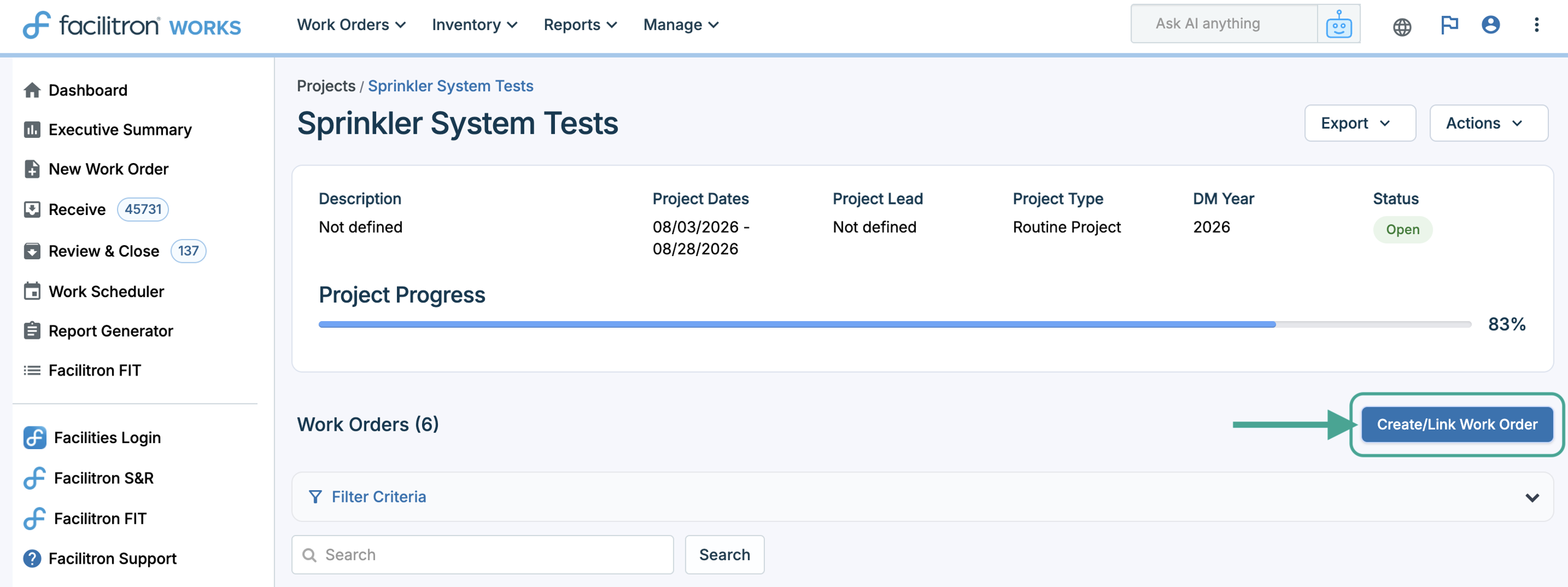Click the Project Progress bar
Image resolution: width=1568 pixels, height=587 pixels.
895,324
